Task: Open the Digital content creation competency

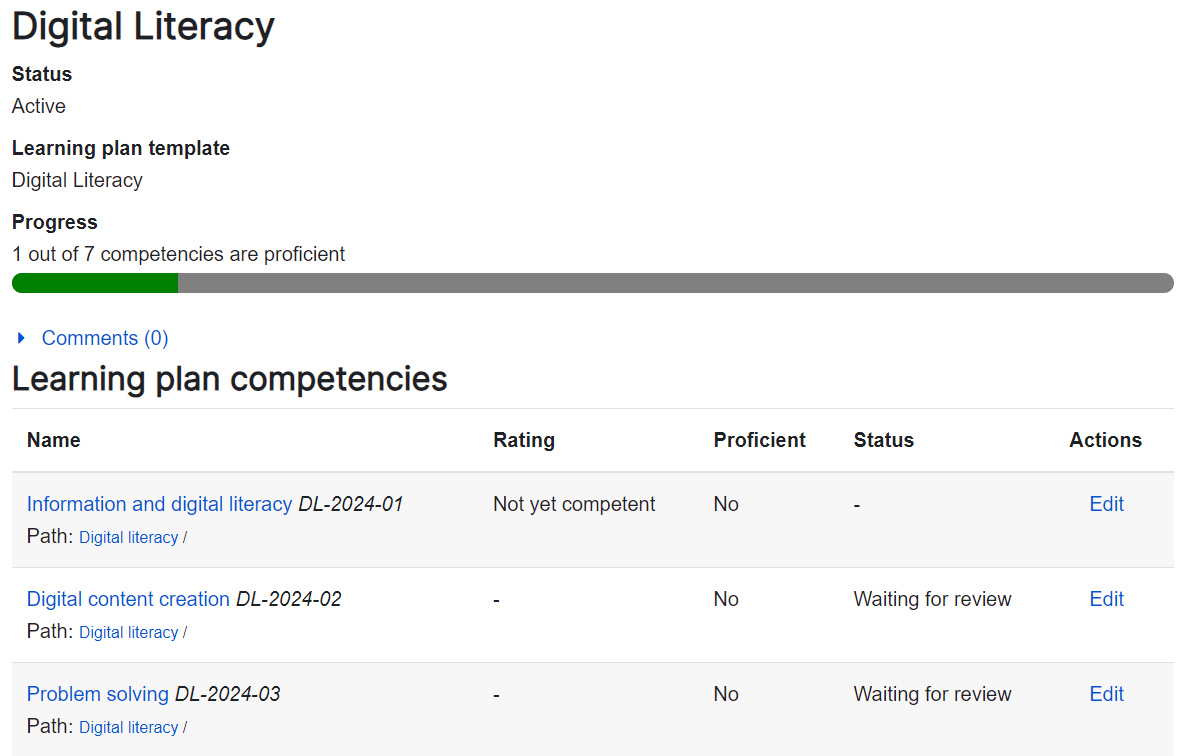Action: tap(128, 599)
